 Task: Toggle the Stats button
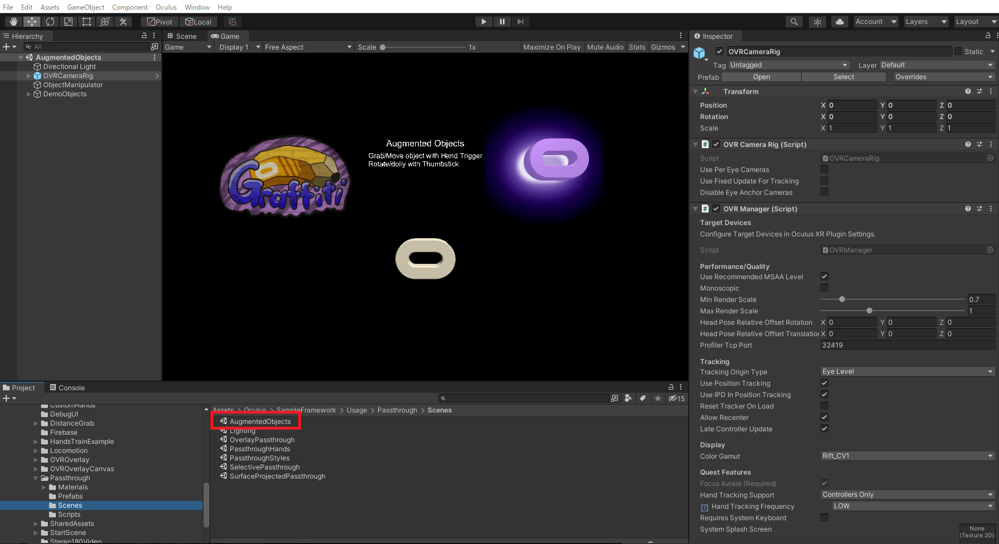[636, 47]
